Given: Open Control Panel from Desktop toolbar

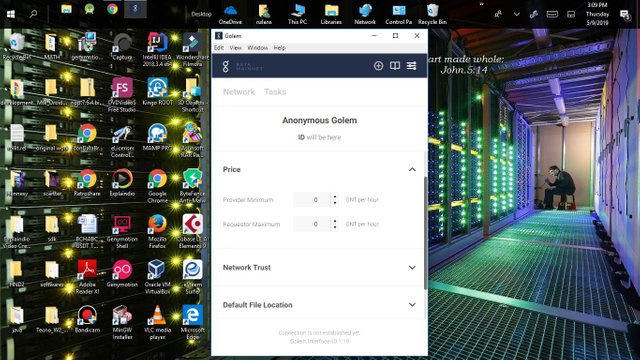Looking at the screenshot, I should 398,14.
